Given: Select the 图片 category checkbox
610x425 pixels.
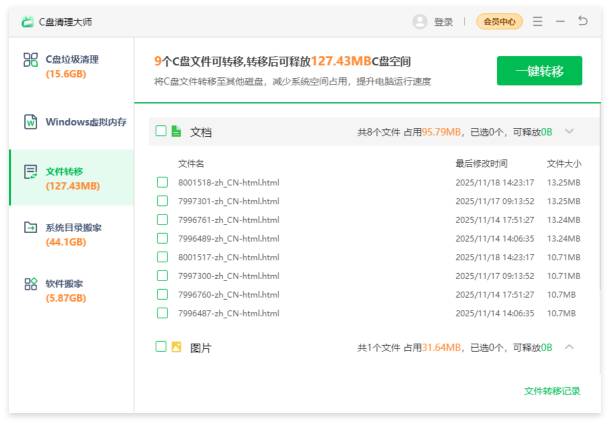Looking at the screenshot, I should (x=159, y=347).
